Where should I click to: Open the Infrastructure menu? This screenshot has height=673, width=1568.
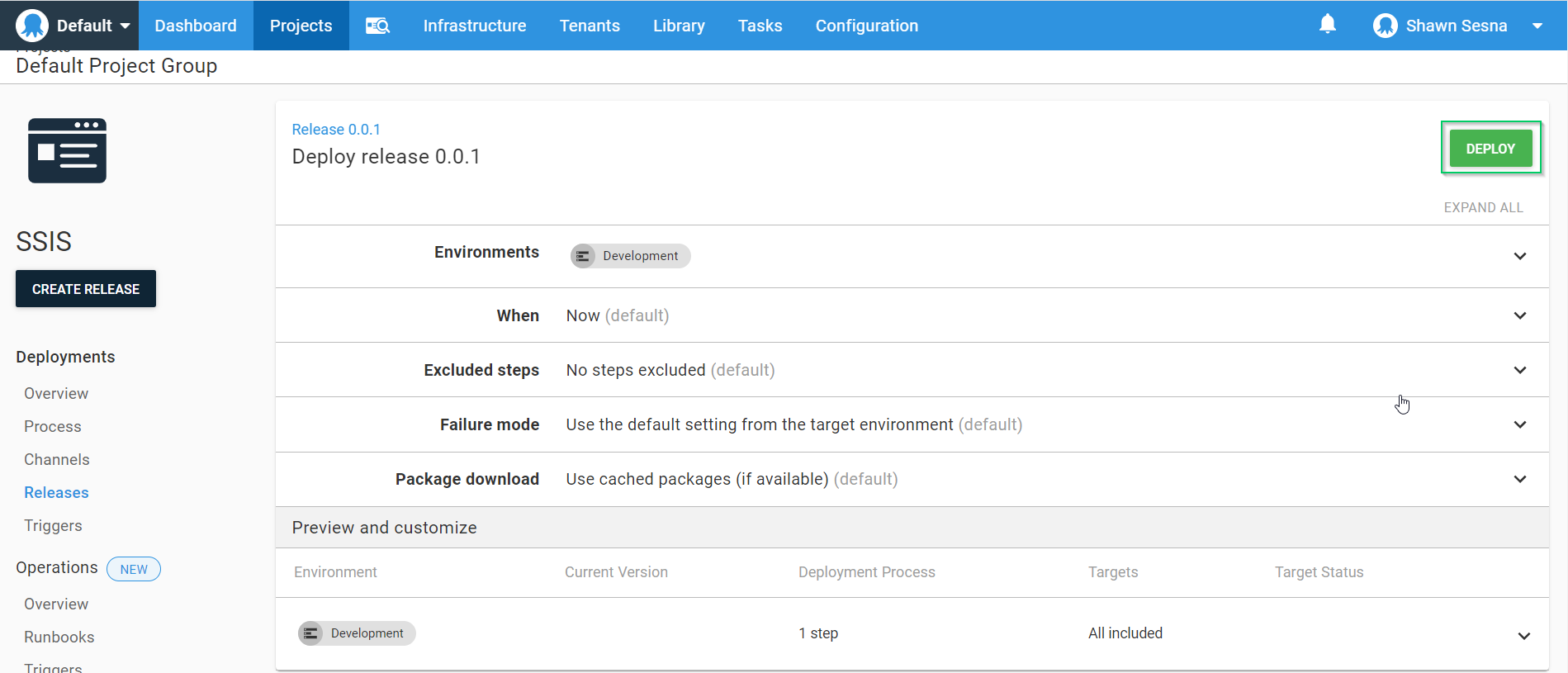point(474,26)
